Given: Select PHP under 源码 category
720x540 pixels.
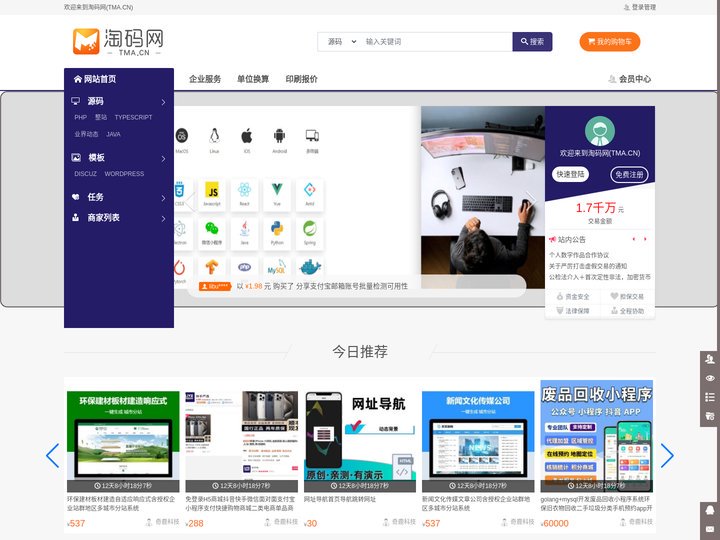Looking at the screenshot, I should pyautogui.click(x=80, y=118).
